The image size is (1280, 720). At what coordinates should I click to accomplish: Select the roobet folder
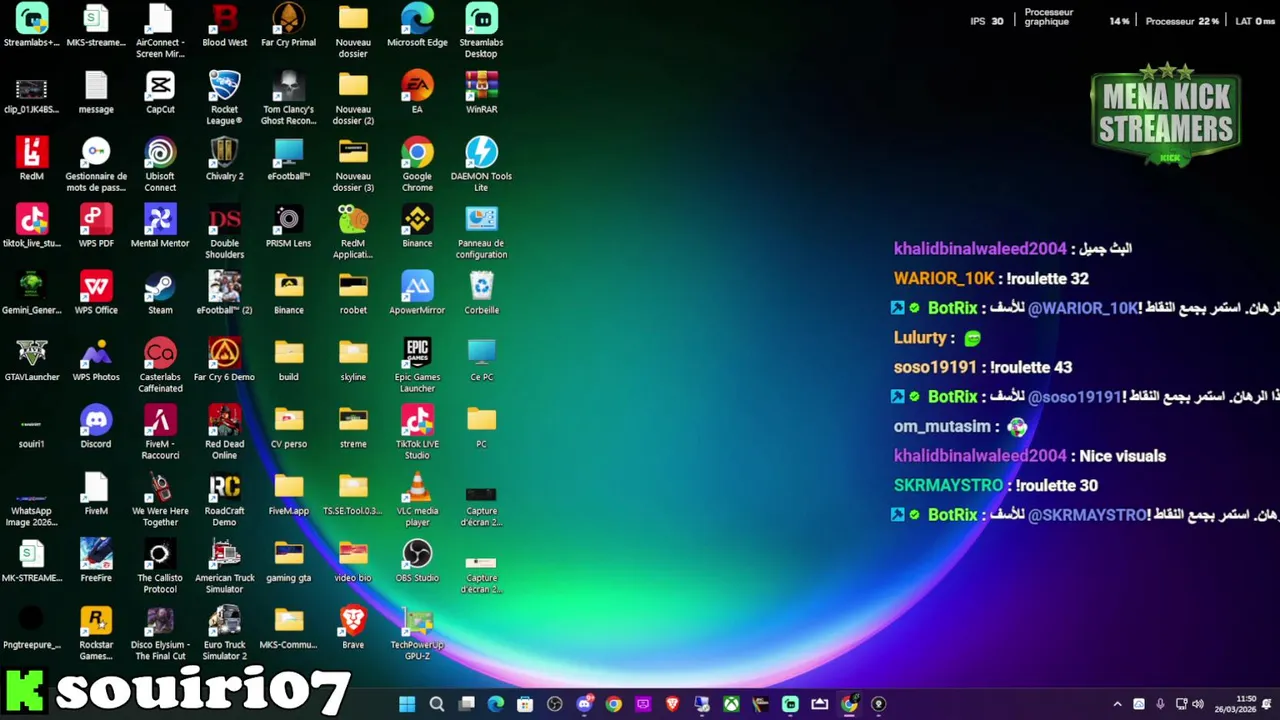point(353,295)
